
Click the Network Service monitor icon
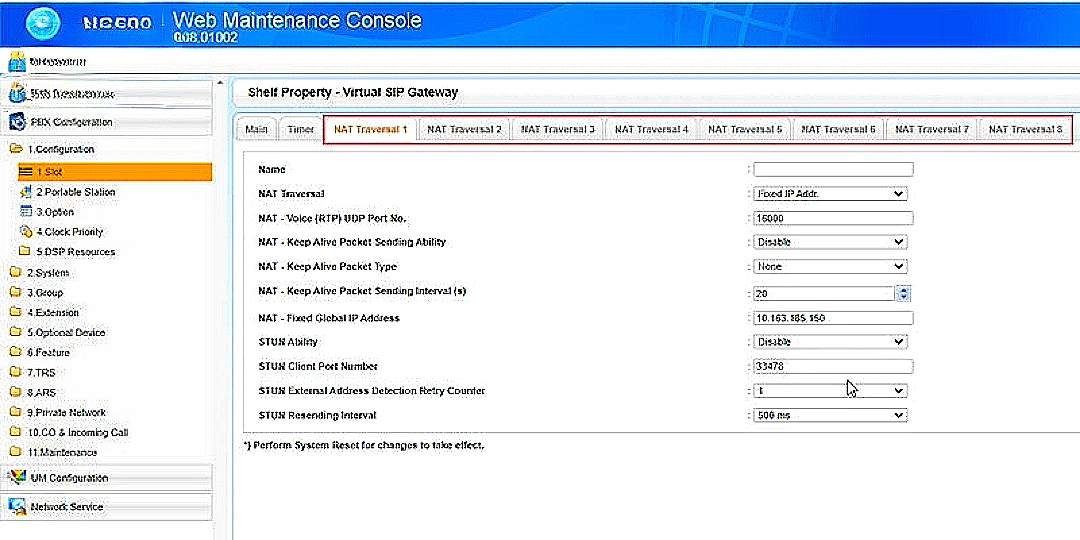[17, 507]
